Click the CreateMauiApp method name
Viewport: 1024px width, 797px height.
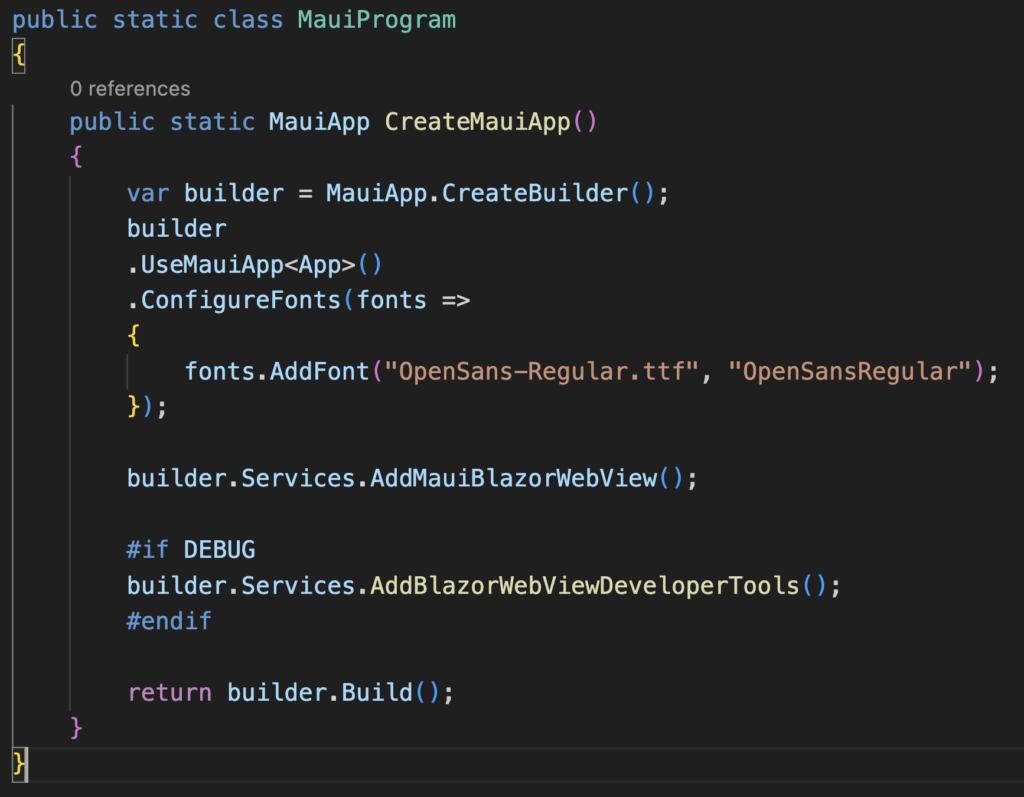coord(478,122)
